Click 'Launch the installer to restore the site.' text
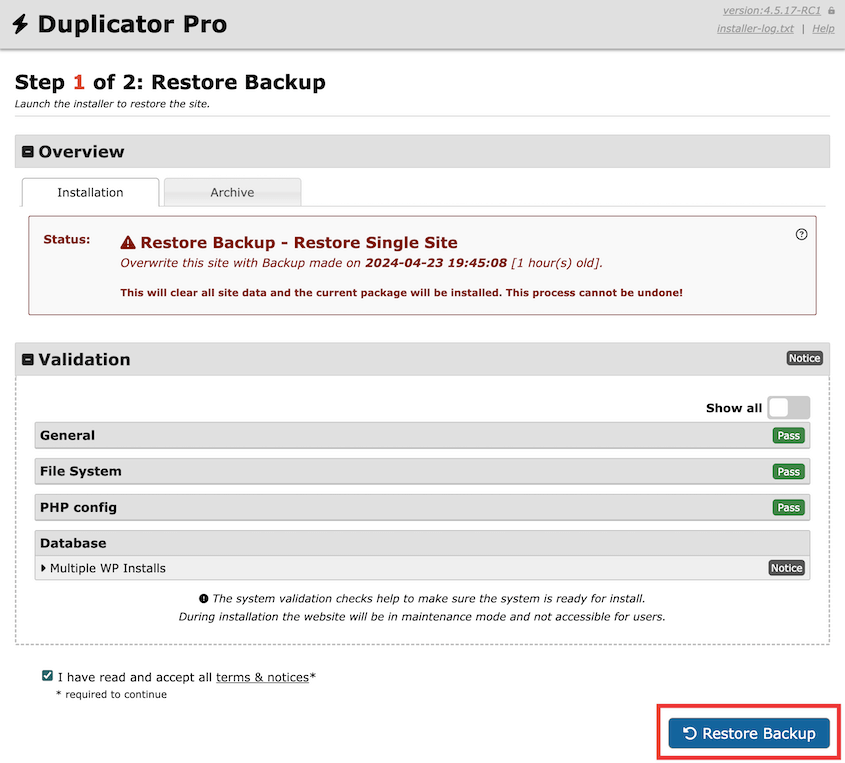The width and height of the screenshot is (845, 763). pos(112,104)
